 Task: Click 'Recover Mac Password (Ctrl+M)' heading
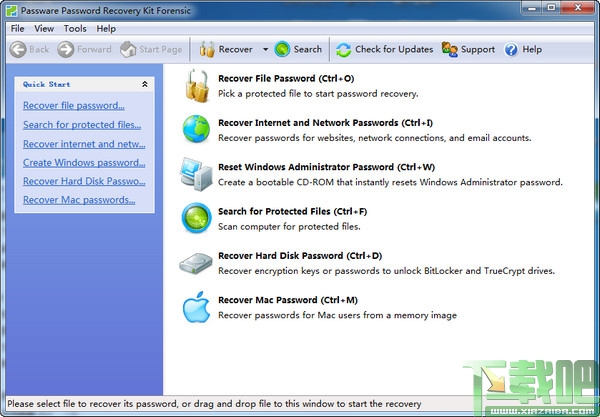(288, 300)
